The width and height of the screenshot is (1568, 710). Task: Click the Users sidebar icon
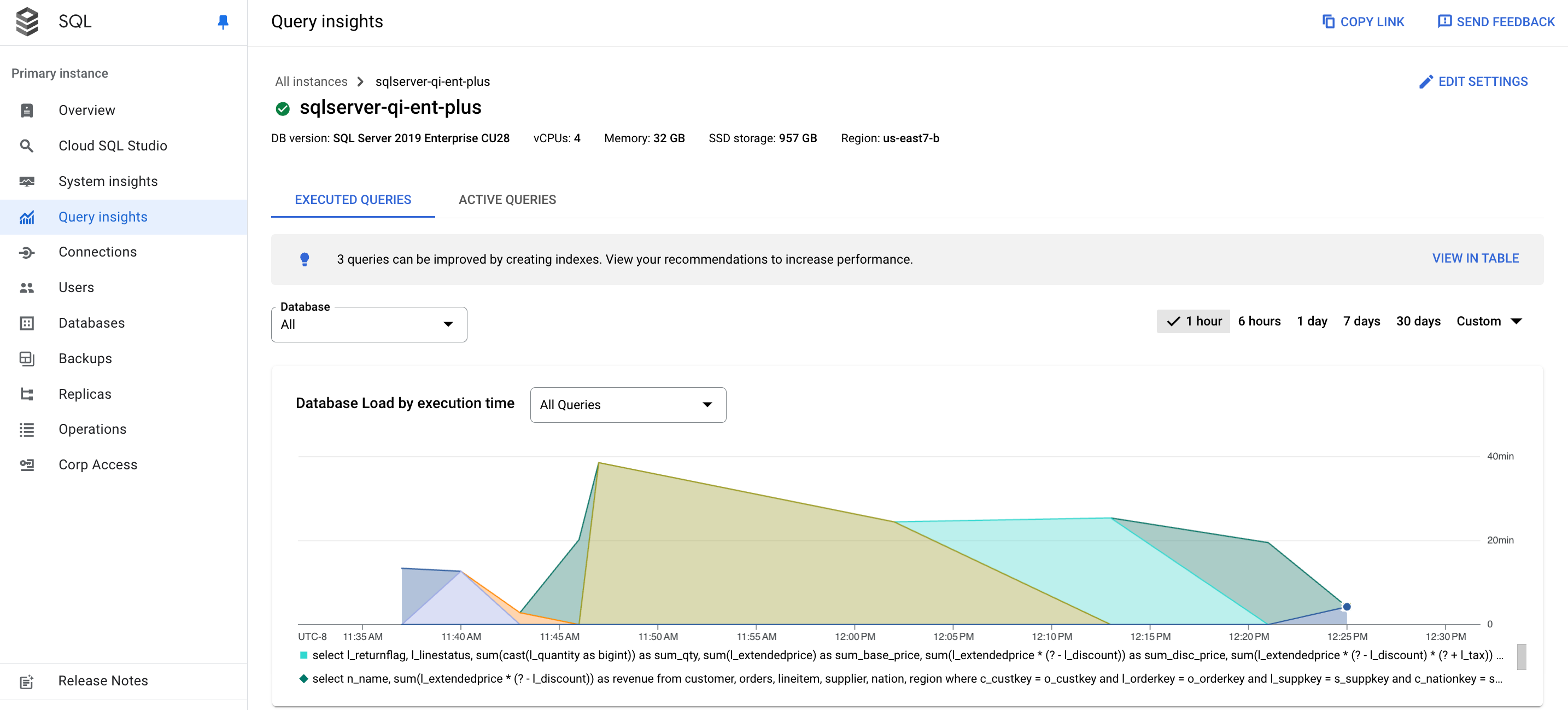(27, 288)
